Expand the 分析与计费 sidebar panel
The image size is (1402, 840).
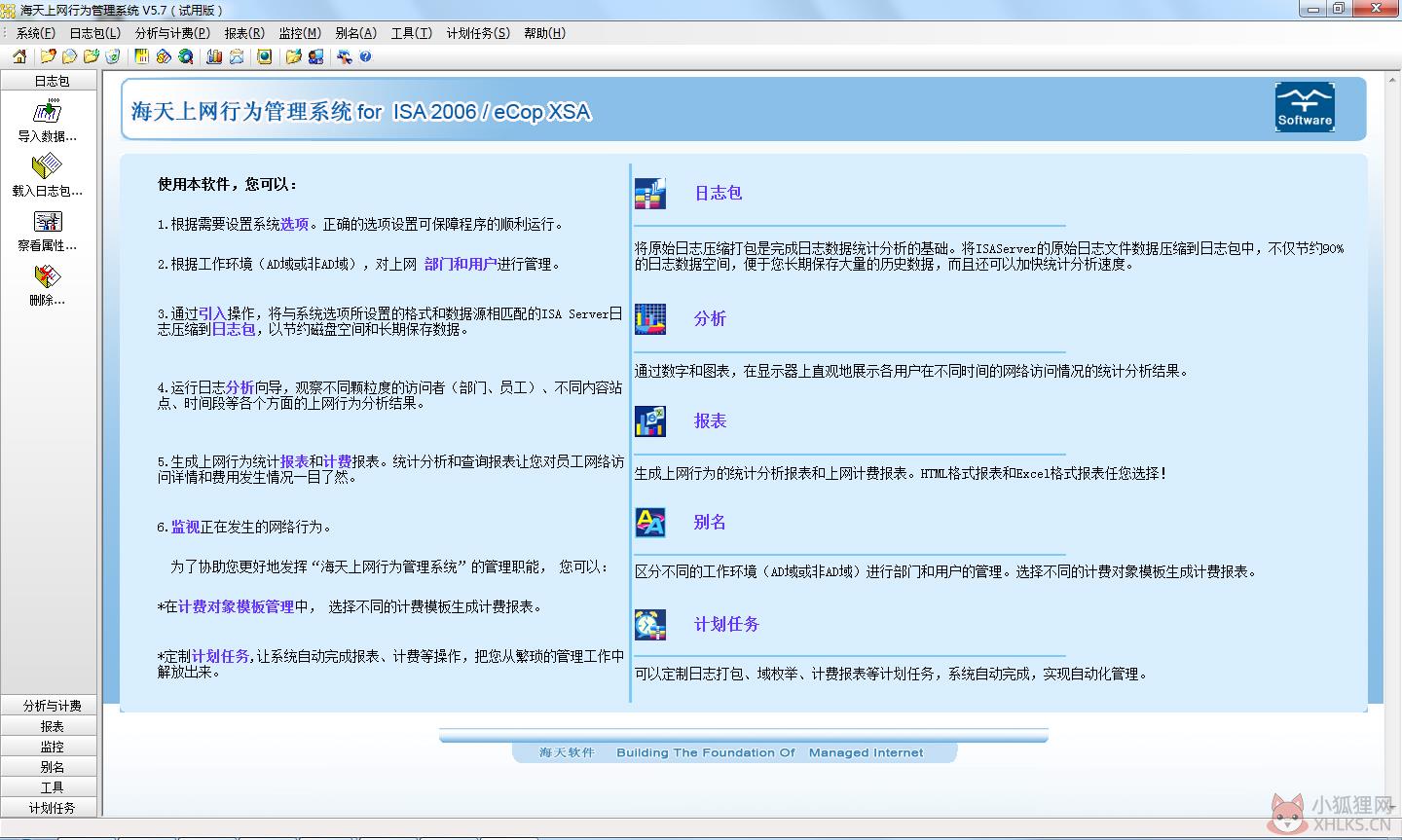pos(51,706)
